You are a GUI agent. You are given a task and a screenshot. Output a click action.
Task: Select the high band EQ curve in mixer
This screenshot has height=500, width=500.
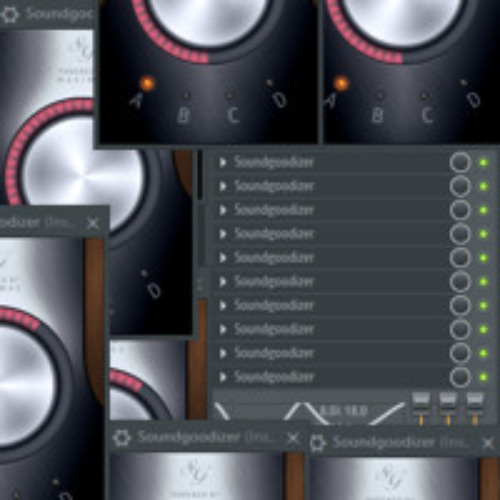coord(388,413)
